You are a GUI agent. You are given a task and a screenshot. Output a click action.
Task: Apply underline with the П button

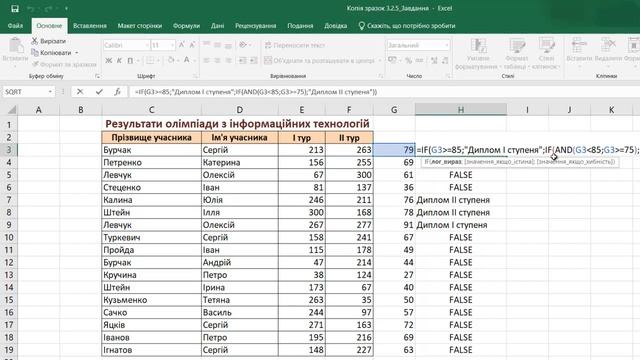click(130, 60)
